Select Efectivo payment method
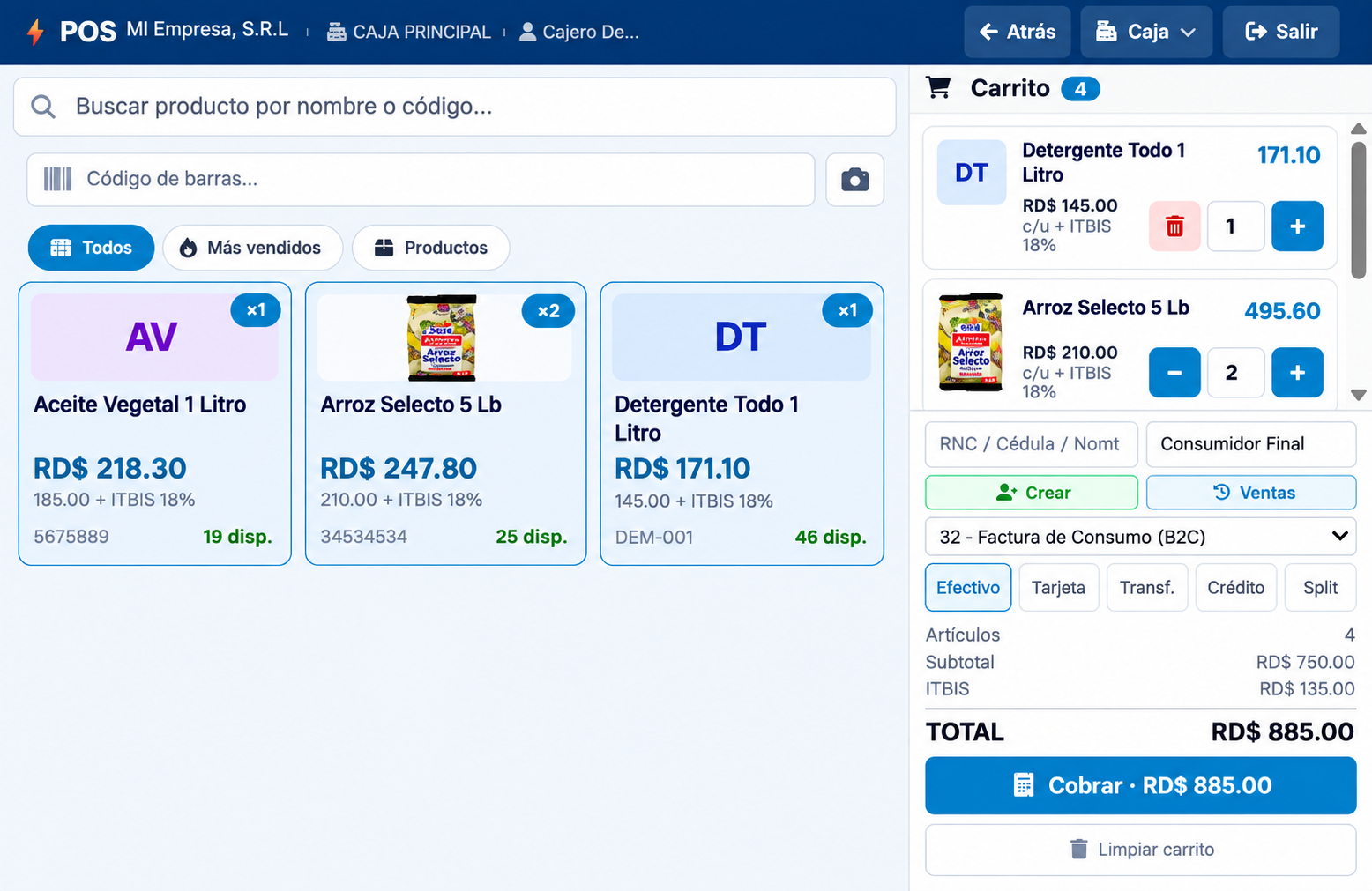This screenshot has height=891, width=1372. click(x=968, y=588)
